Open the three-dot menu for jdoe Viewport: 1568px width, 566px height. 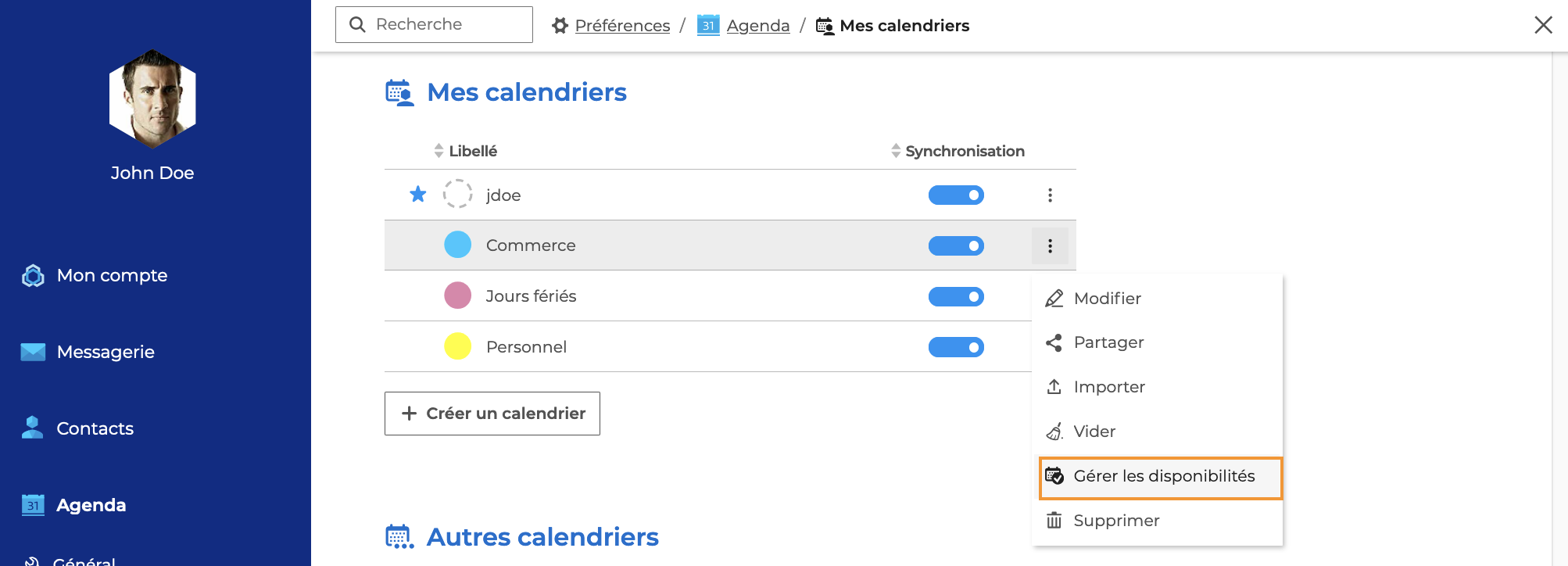click(1050, 195)
